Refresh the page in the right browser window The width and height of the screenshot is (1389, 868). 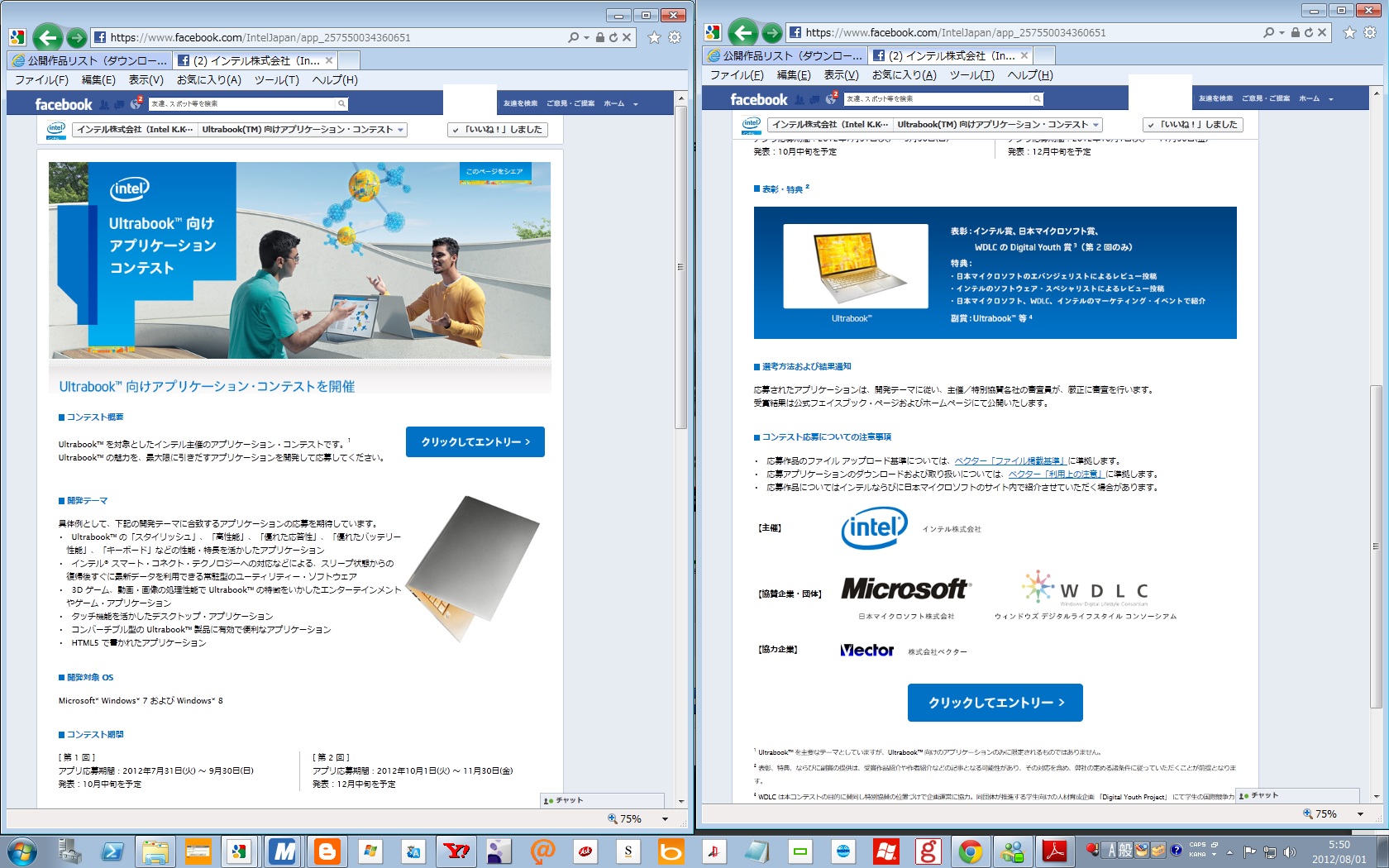1309,32
